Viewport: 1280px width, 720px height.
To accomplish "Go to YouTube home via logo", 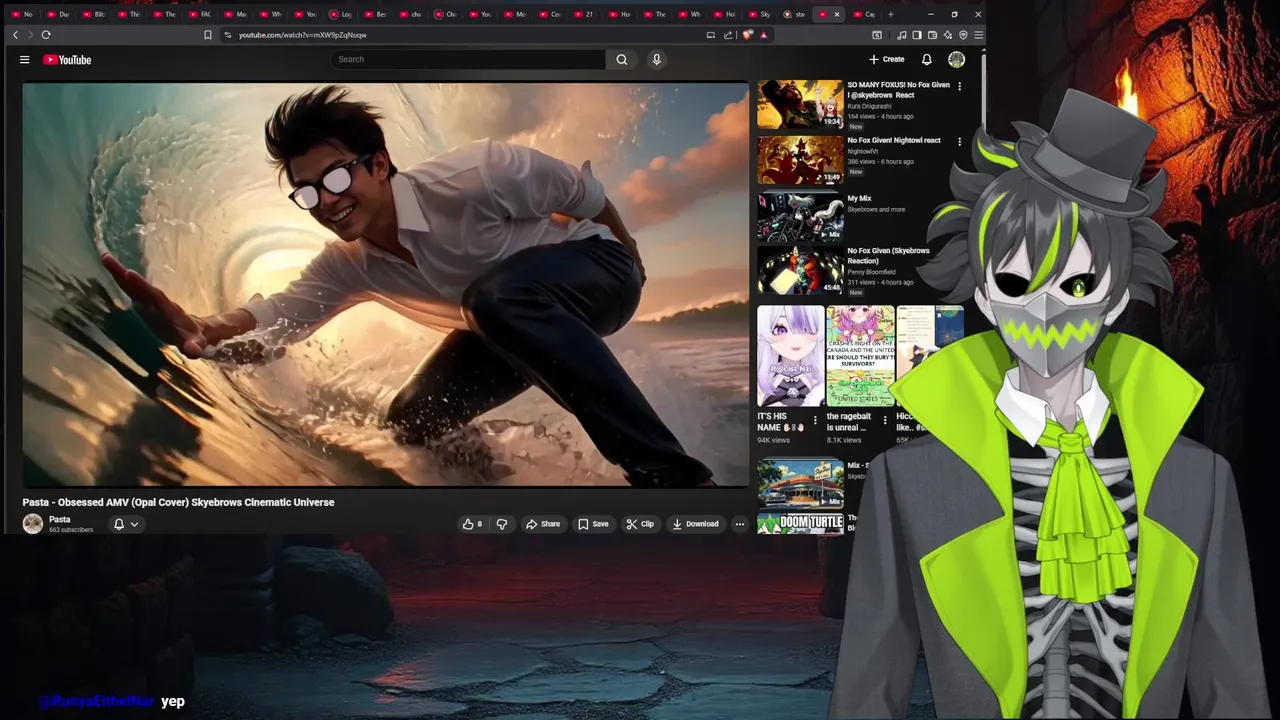I will 67,60.
